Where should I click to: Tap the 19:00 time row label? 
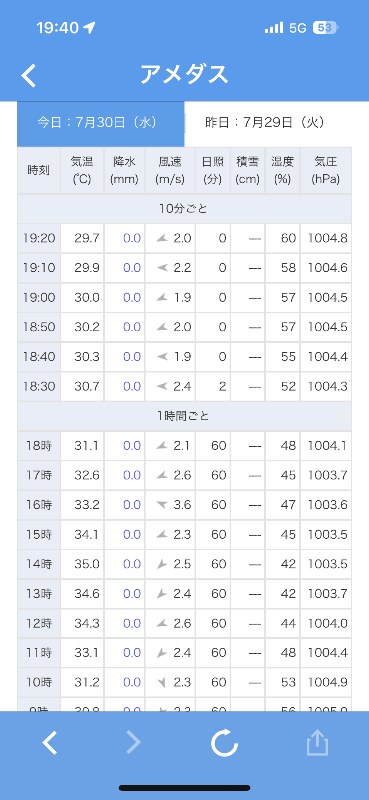point(39,297)
